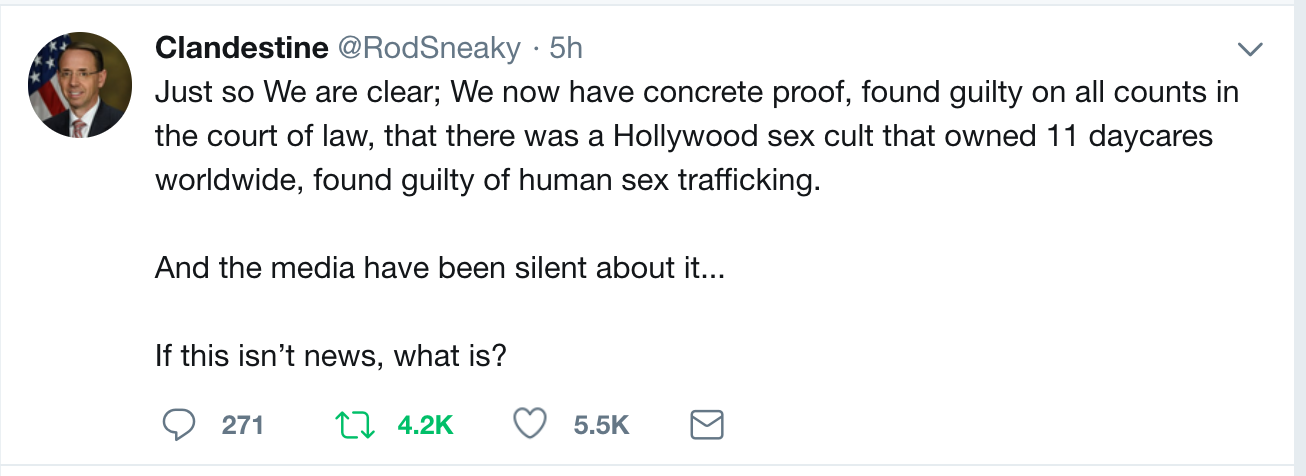The height and width of the screenshot is (476, 1306).
Task: Send tweet via Direct Message envelope icon
Action: [707, 425]
